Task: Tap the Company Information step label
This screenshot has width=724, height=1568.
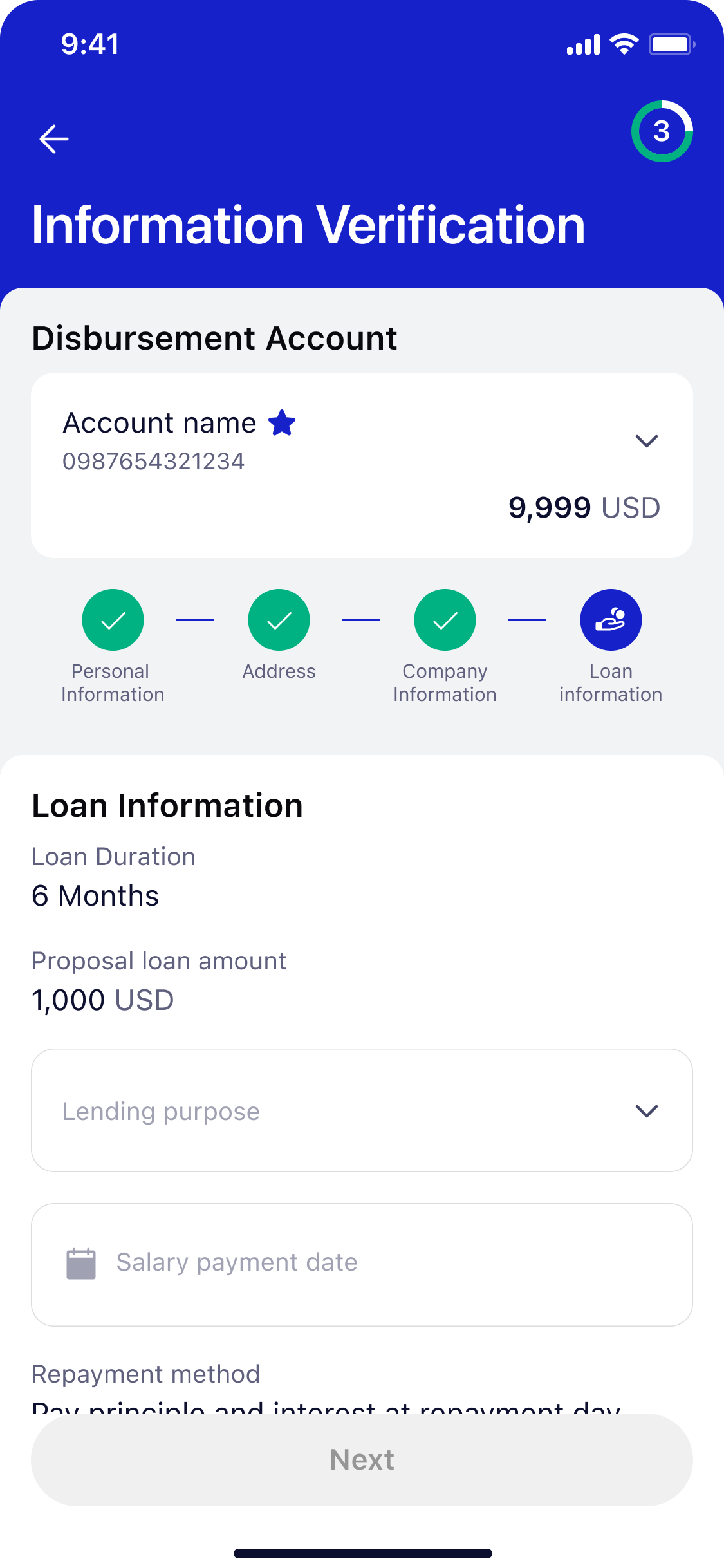Action: tap(445, 683)
